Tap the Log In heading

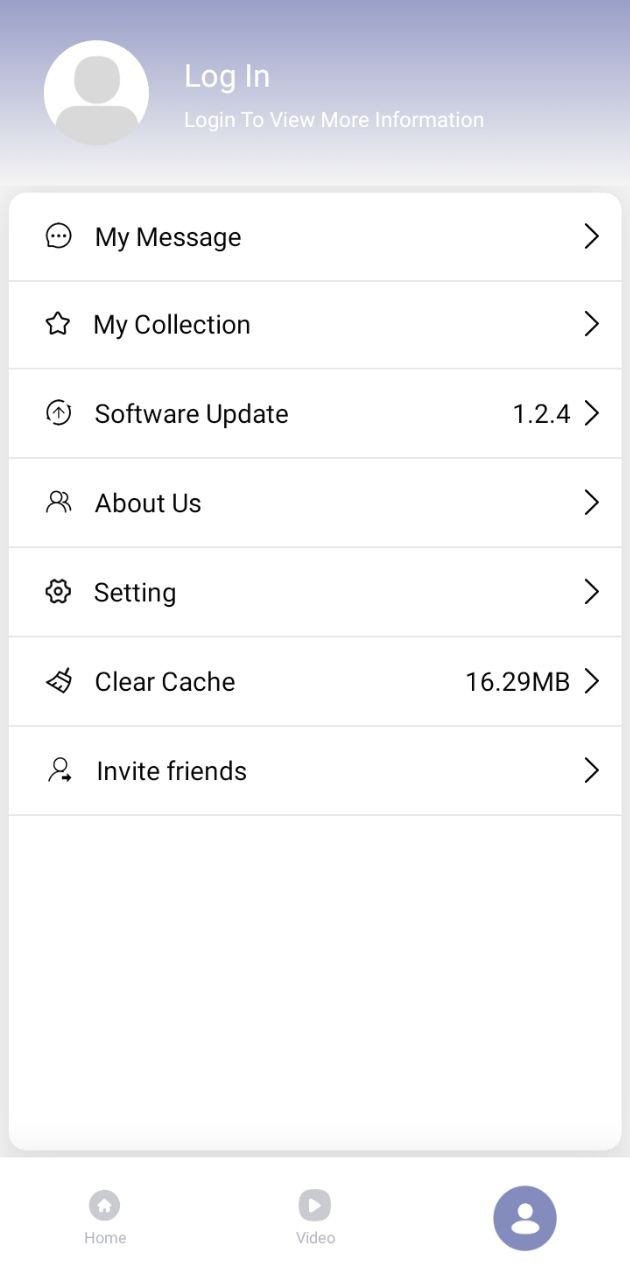227,76
